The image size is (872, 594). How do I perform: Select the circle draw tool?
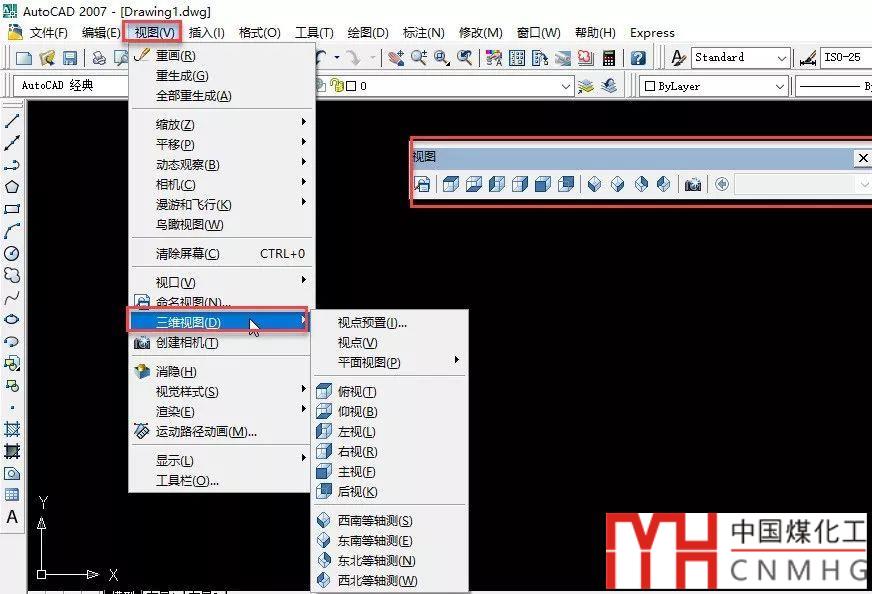12,253
